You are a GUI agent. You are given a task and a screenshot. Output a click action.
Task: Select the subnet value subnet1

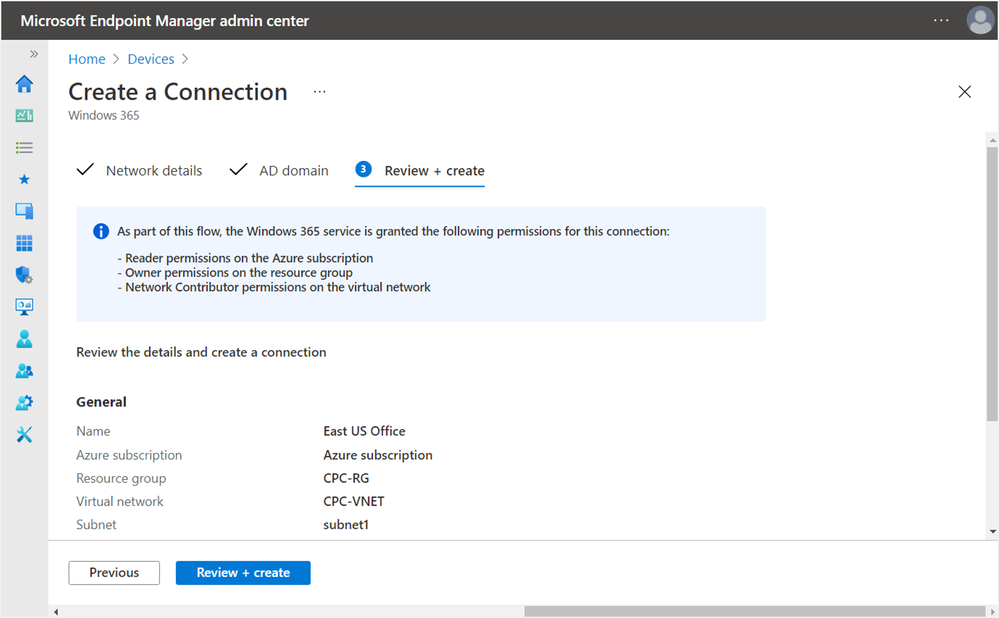coord(346,525)
